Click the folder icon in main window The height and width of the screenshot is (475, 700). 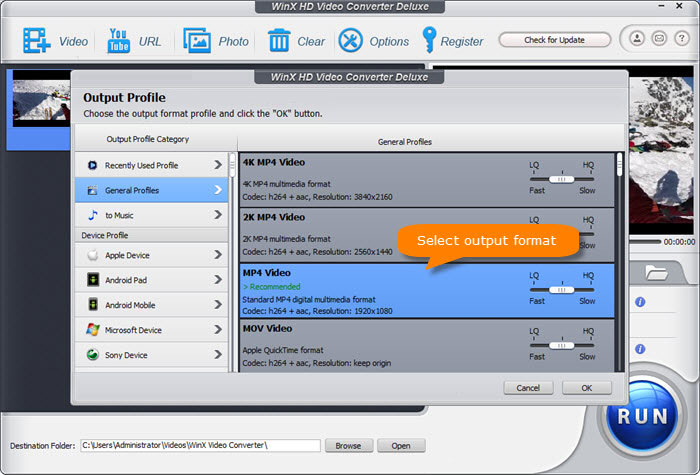(656, 272)
